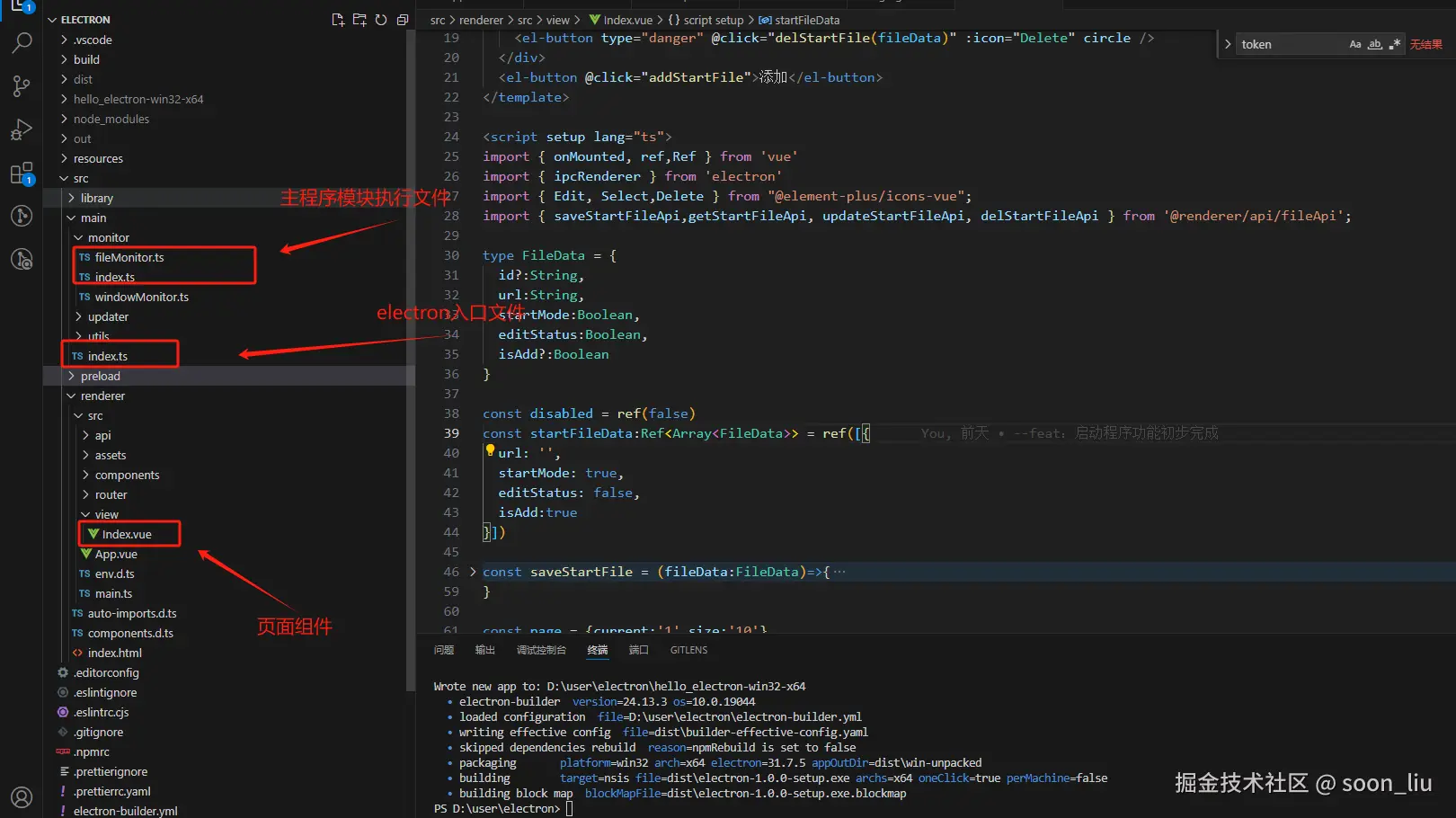Open the Extensions view
This screenshot has height=818, width=1456.
[x=22, y=173]
